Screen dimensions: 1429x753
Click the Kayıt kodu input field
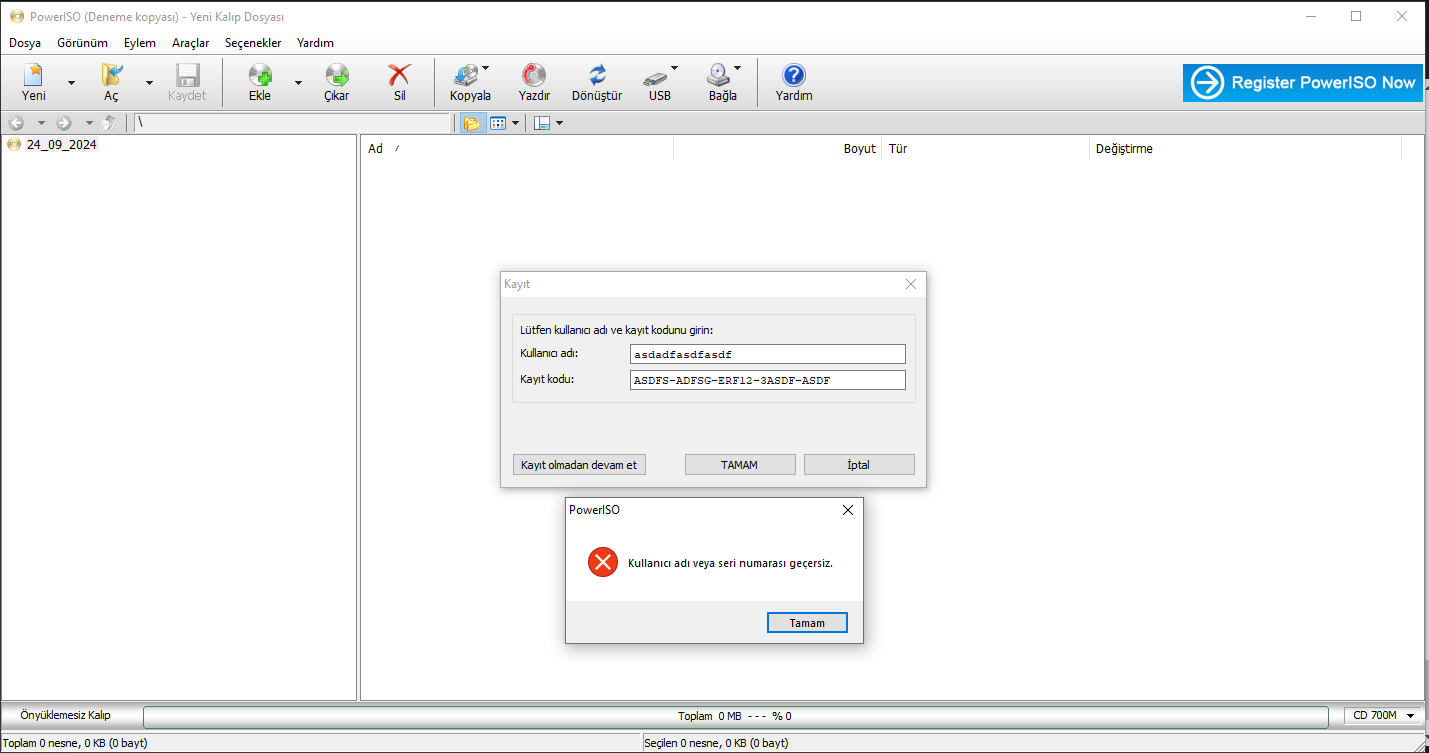[x=767, y=380]
